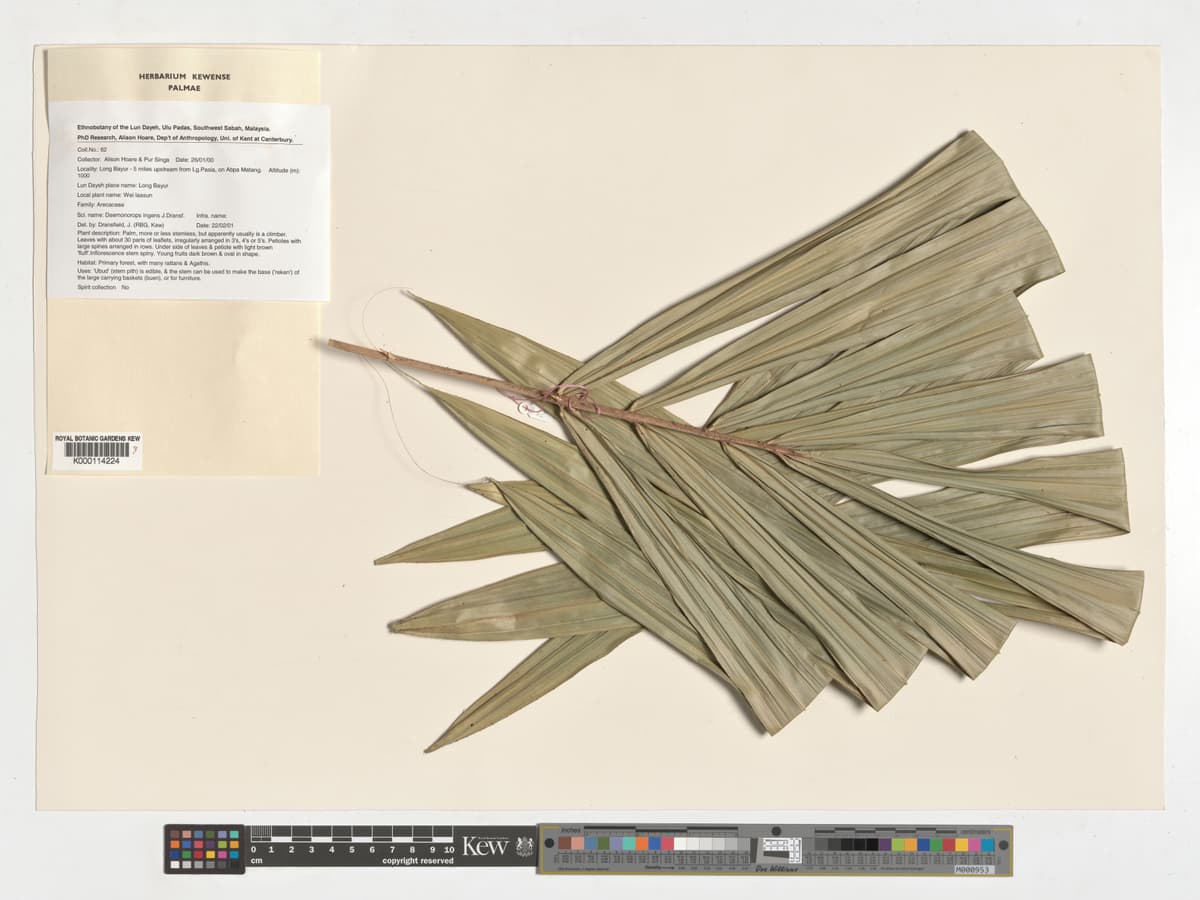Select the 'ROYAL BOTANIC GARDENS KEW' label text

pos(97,438)
